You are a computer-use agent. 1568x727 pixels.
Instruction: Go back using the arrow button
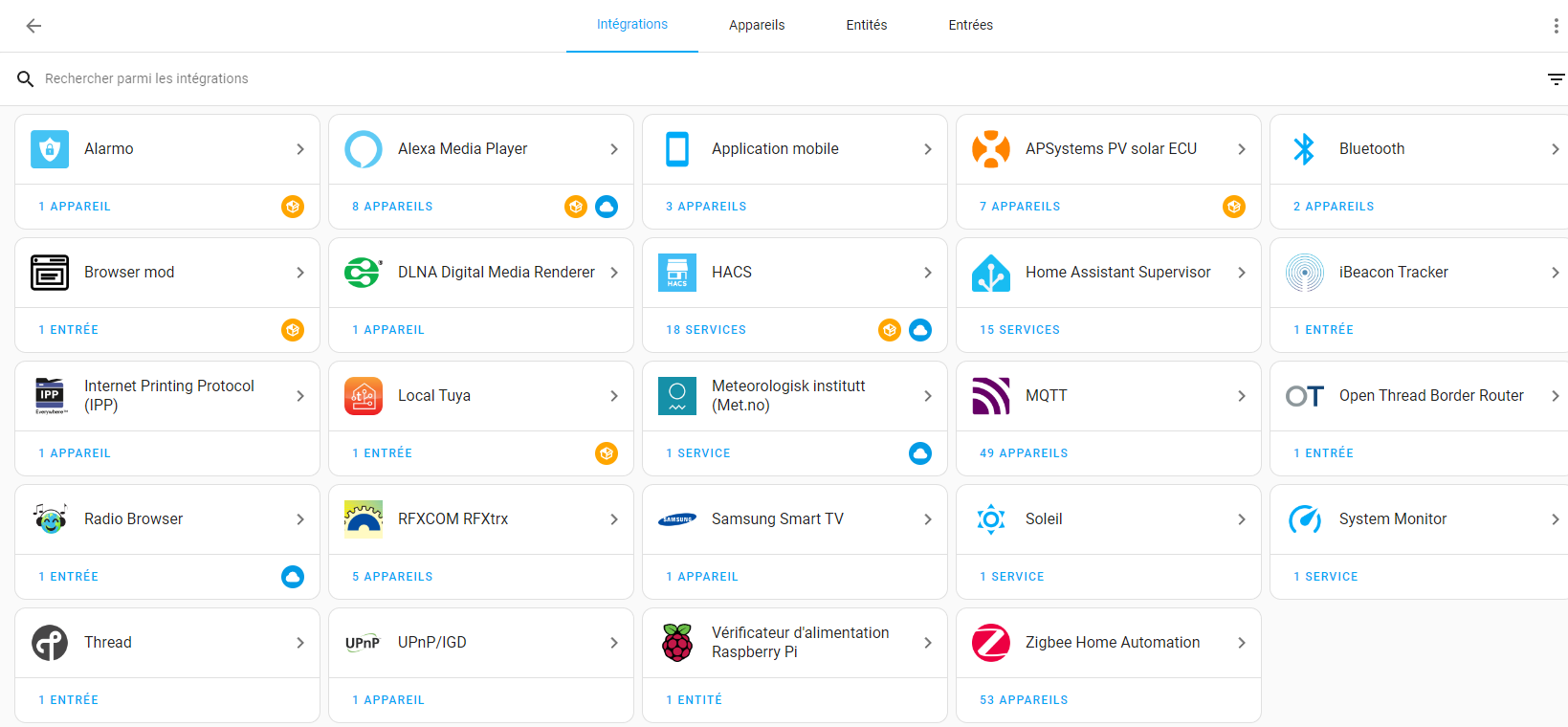pyautogui.click(x=33, y=26)
